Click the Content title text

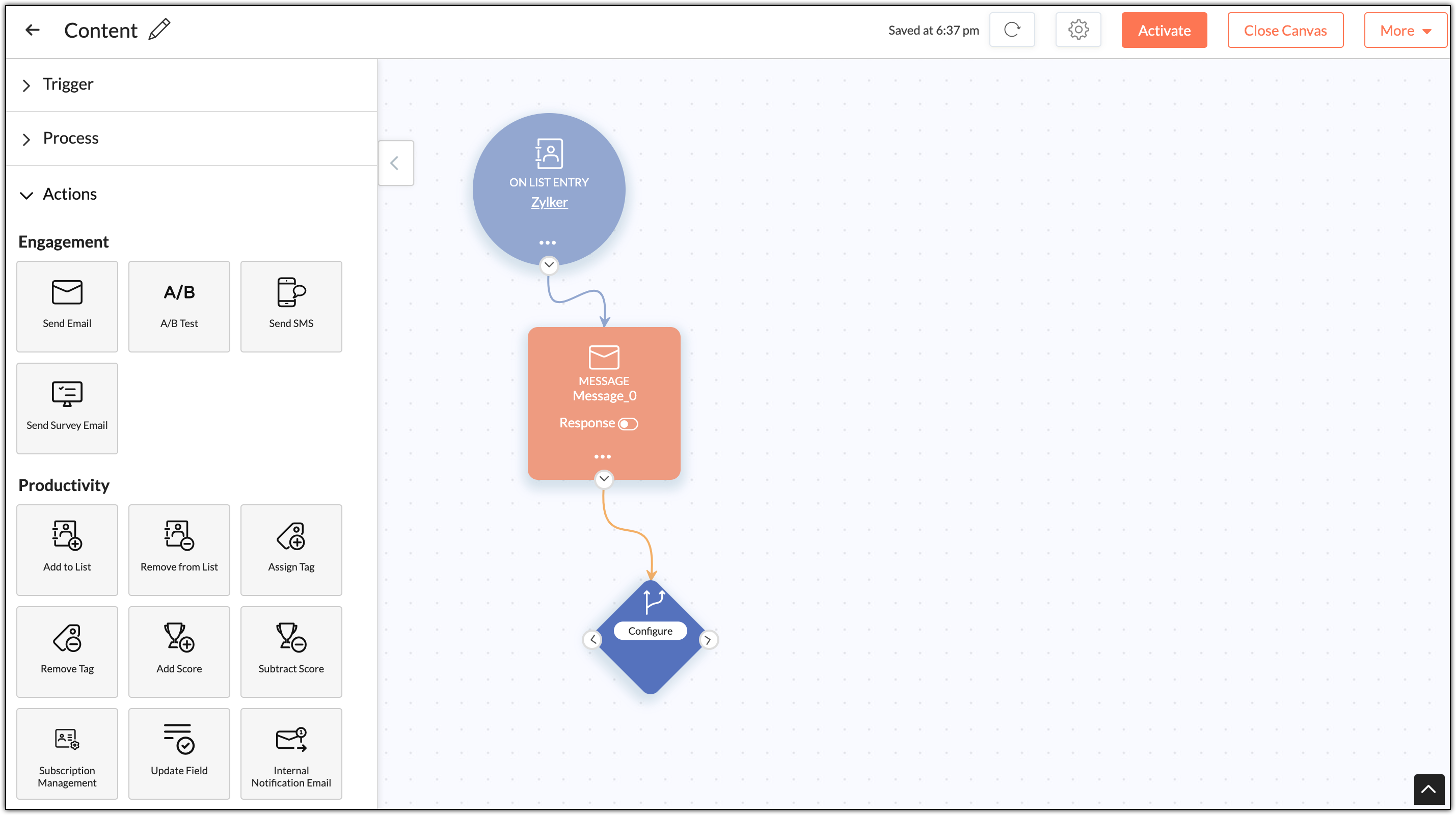point(100,31)
